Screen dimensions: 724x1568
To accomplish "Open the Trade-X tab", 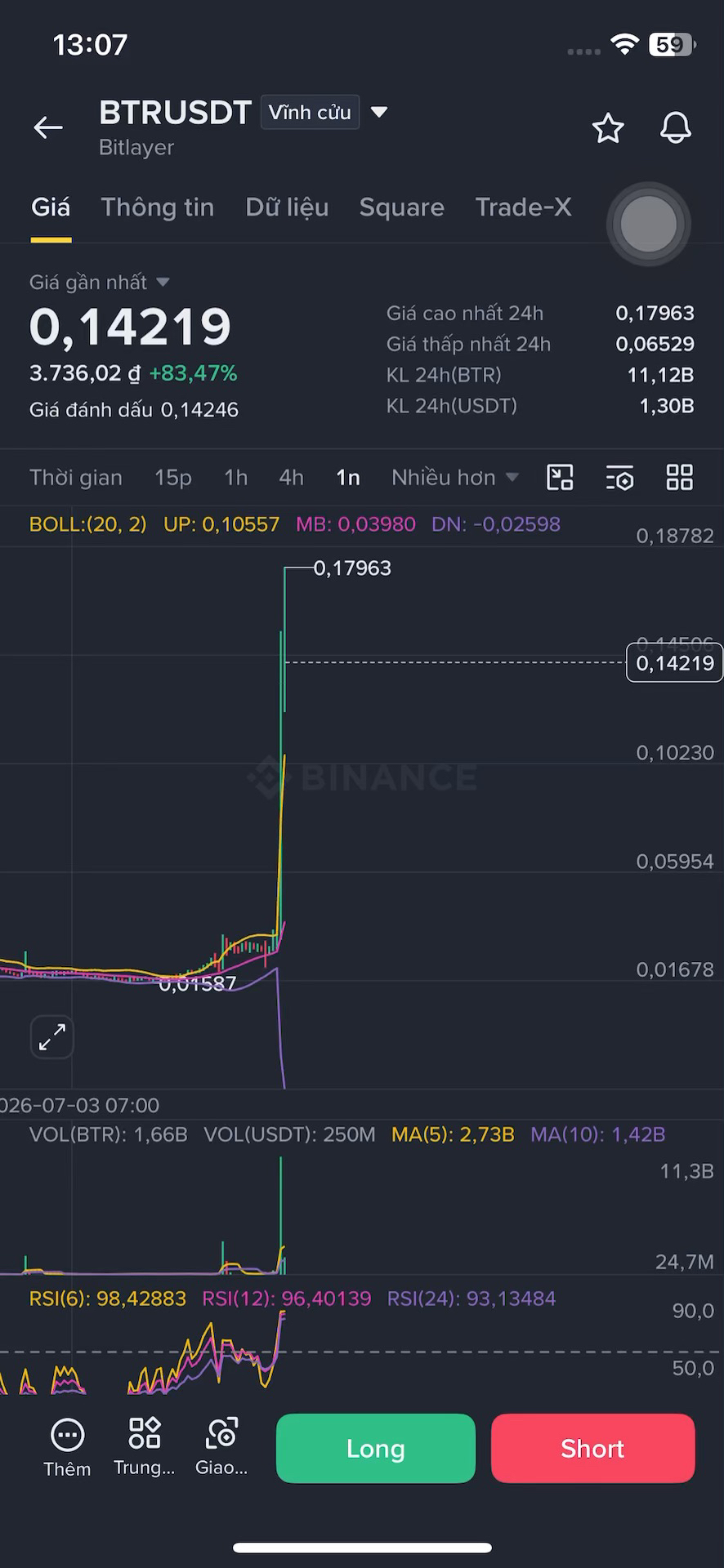I will coord(524,207).
